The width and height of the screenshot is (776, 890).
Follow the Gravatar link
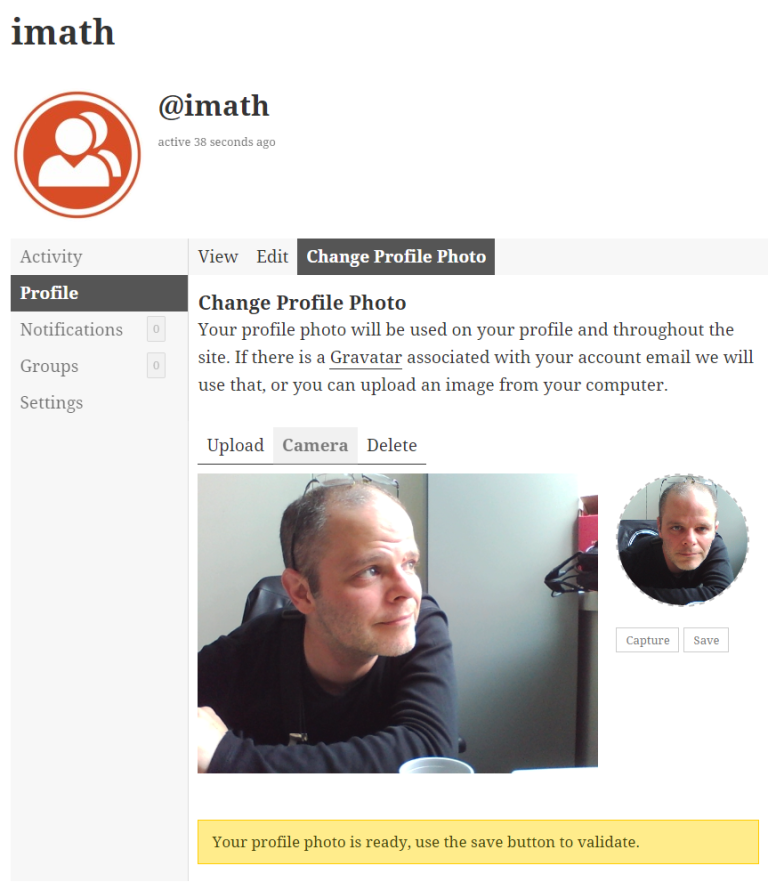[366, 357]
